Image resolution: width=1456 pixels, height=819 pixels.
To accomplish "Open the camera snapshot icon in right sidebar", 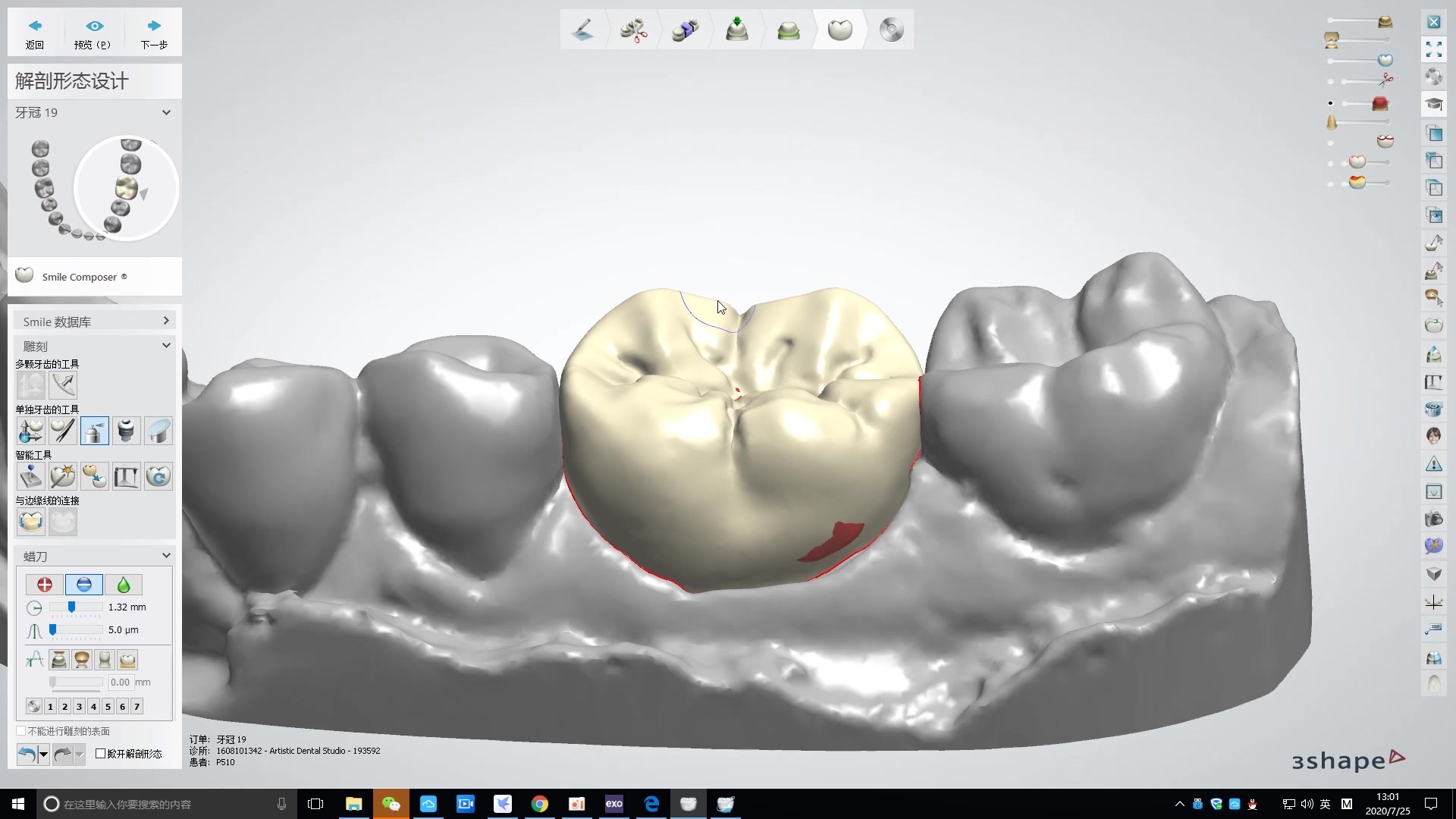I will tap(1433, 519).
